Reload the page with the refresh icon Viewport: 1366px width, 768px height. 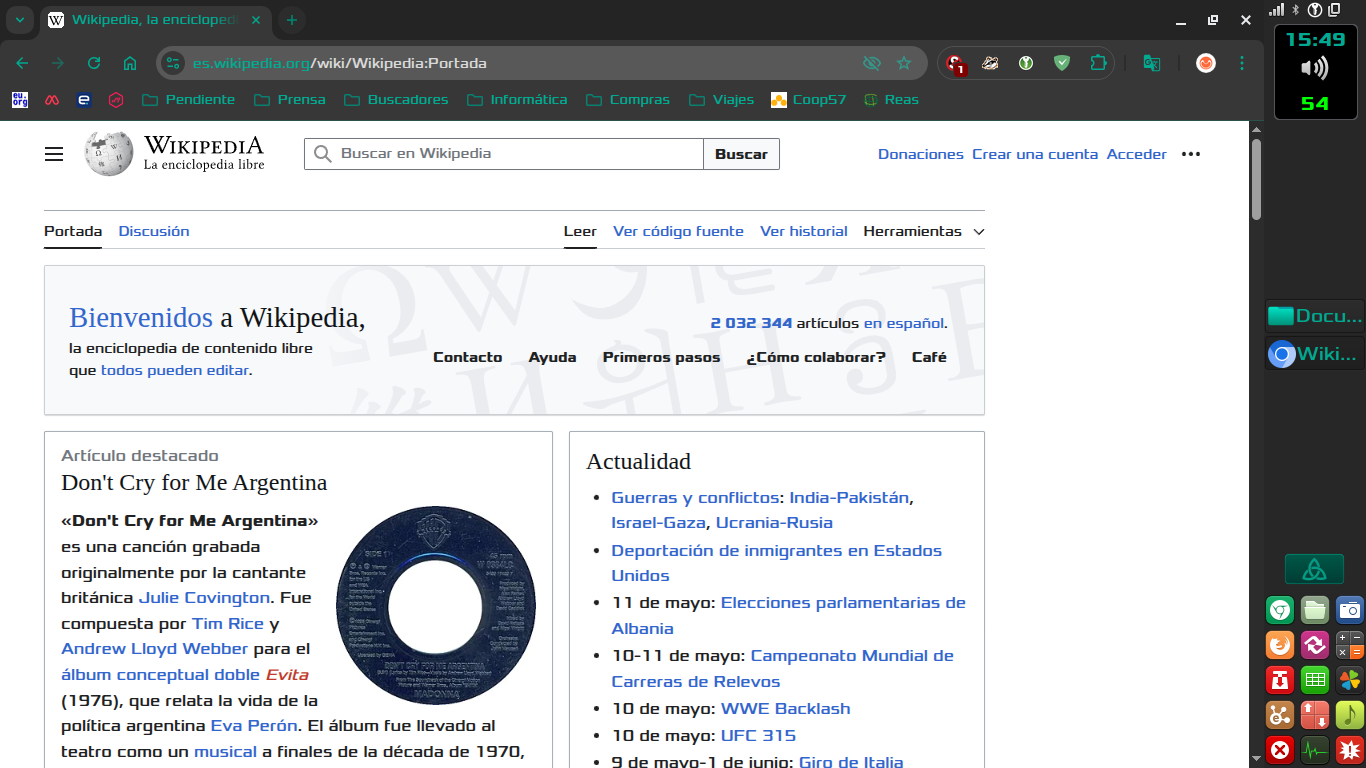point(94,63)
